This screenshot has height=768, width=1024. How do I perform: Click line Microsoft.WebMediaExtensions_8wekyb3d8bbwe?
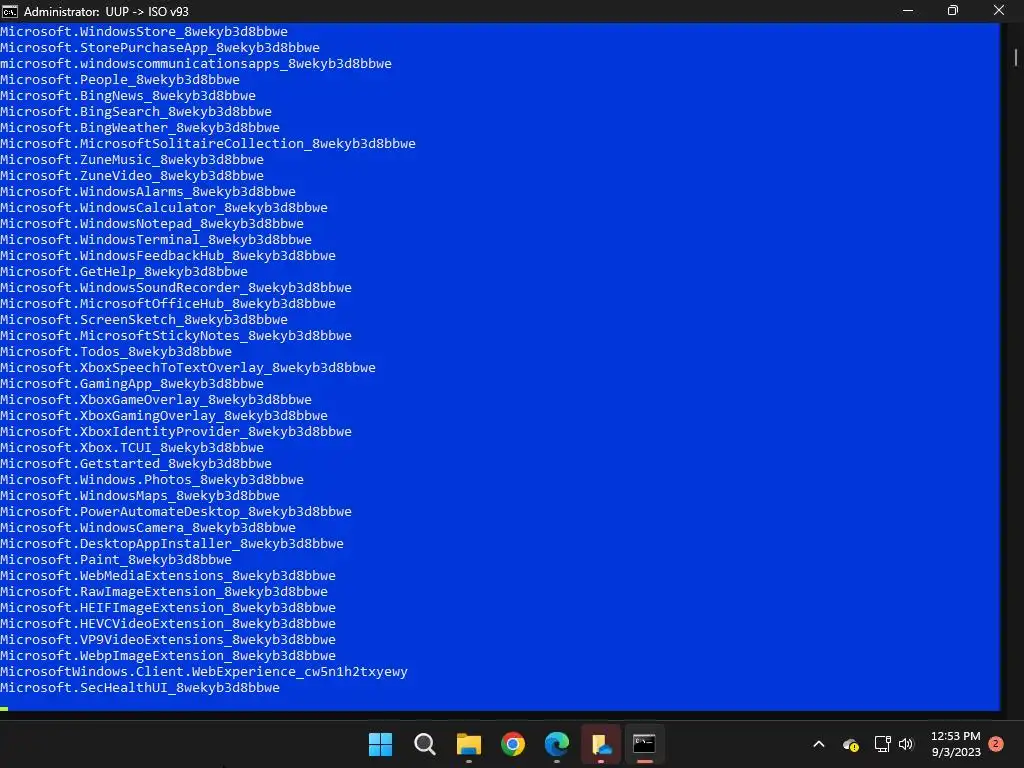[x=168, y=575]
